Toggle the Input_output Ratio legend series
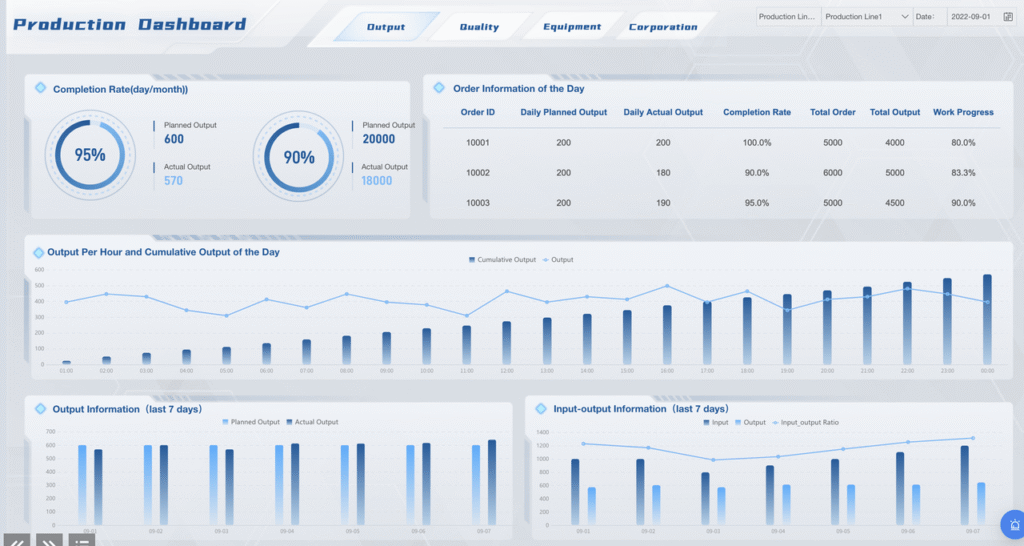1024x546 pixels. coord(806,422)
